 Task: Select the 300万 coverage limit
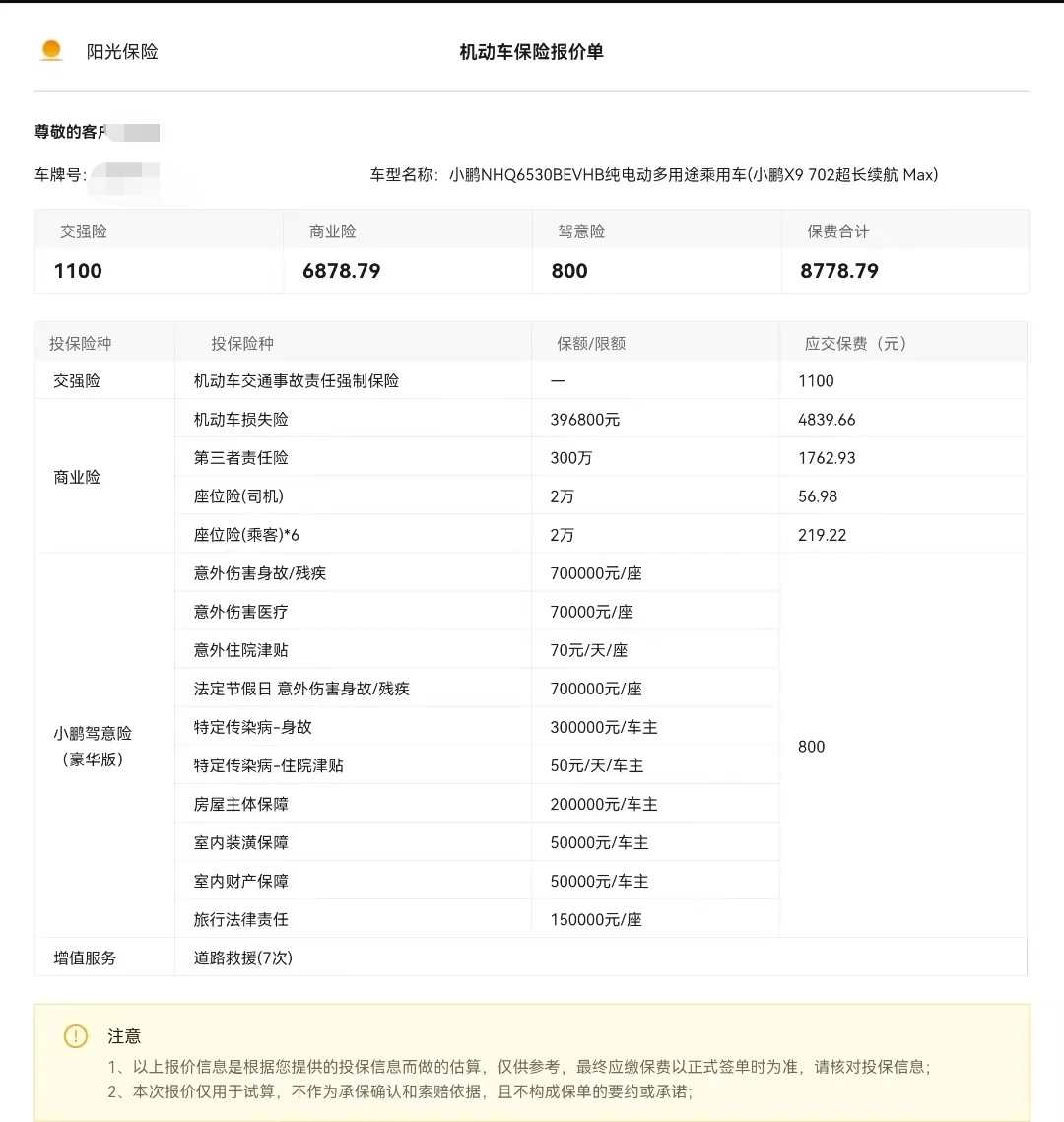tap(571, 458)
